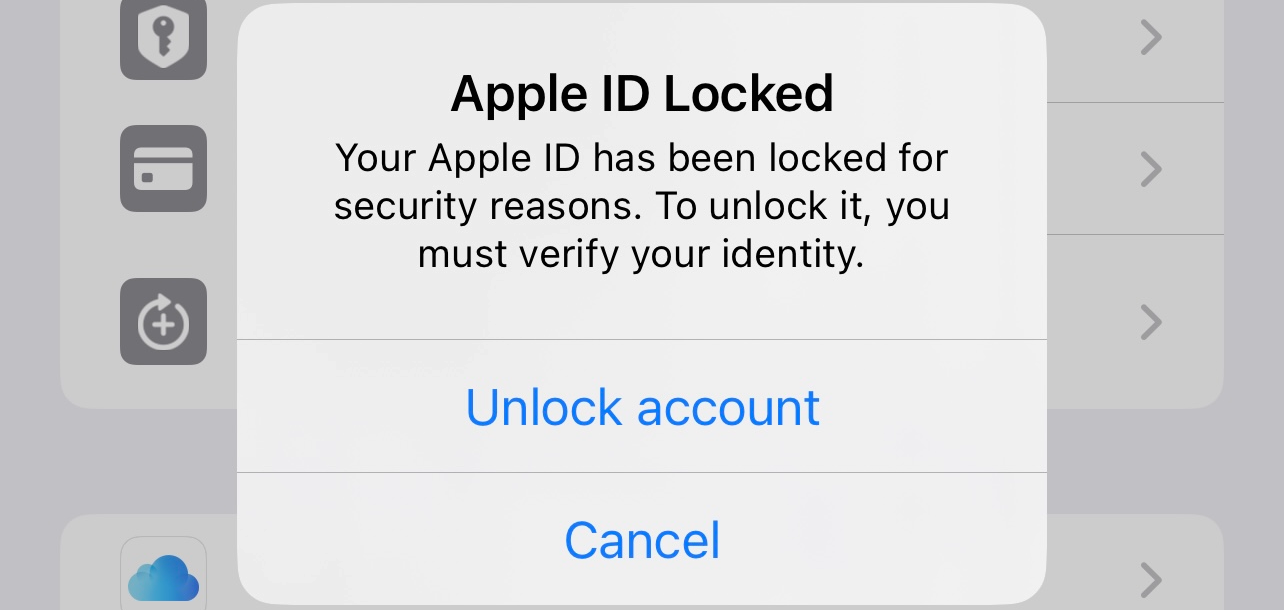
Task: Expand the chevron beside the key shield row
Action: [1152, 38]
